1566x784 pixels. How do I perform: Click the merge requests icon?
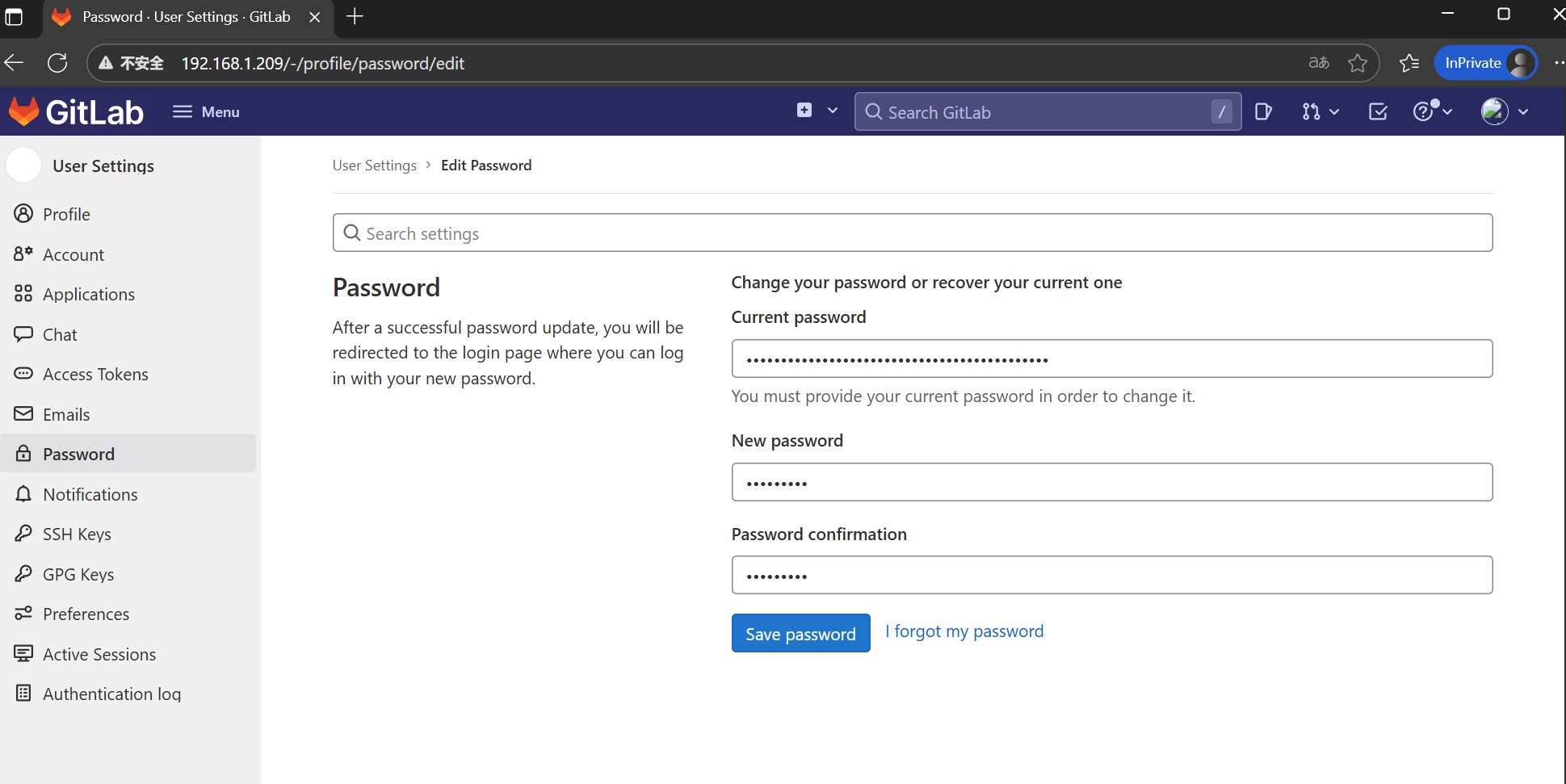tap(1312, 111)
